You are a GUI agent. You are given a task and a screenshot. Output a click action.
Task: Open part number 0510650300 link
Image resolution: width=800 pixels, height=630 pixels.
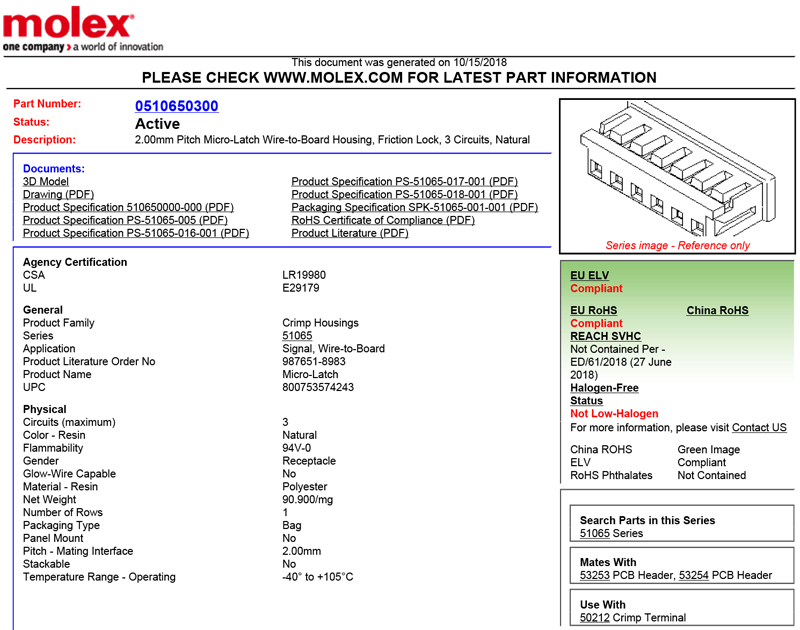coord(176,106)
